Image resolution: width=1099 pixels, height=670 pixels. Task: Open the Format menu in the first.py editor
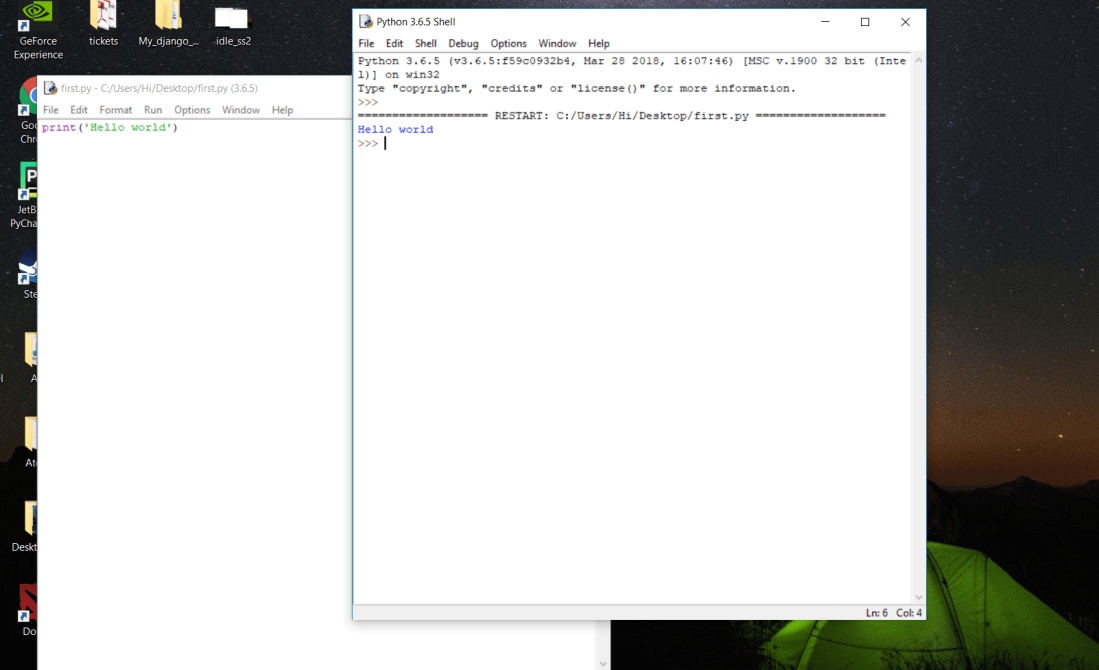115,110
